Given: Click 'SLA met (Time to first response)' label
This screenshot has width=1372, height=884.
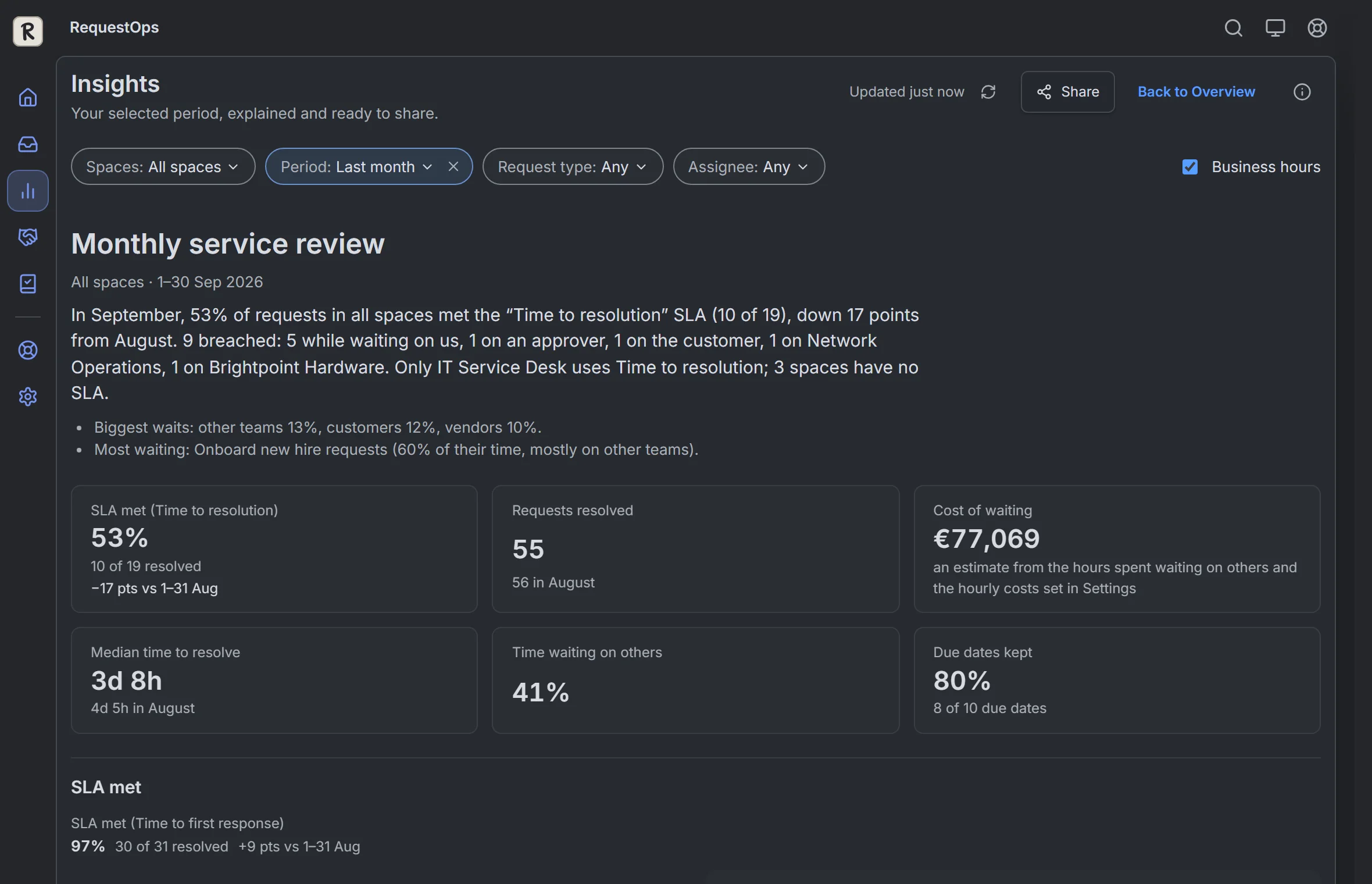Looking at the screenshot, I should 177,823.
